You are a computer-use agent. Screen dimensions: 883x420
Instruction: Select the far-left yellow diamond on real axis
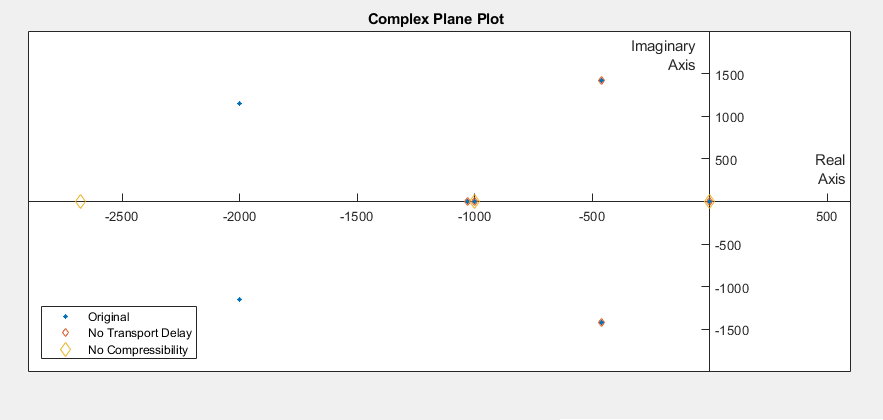(x=81, y=202)
